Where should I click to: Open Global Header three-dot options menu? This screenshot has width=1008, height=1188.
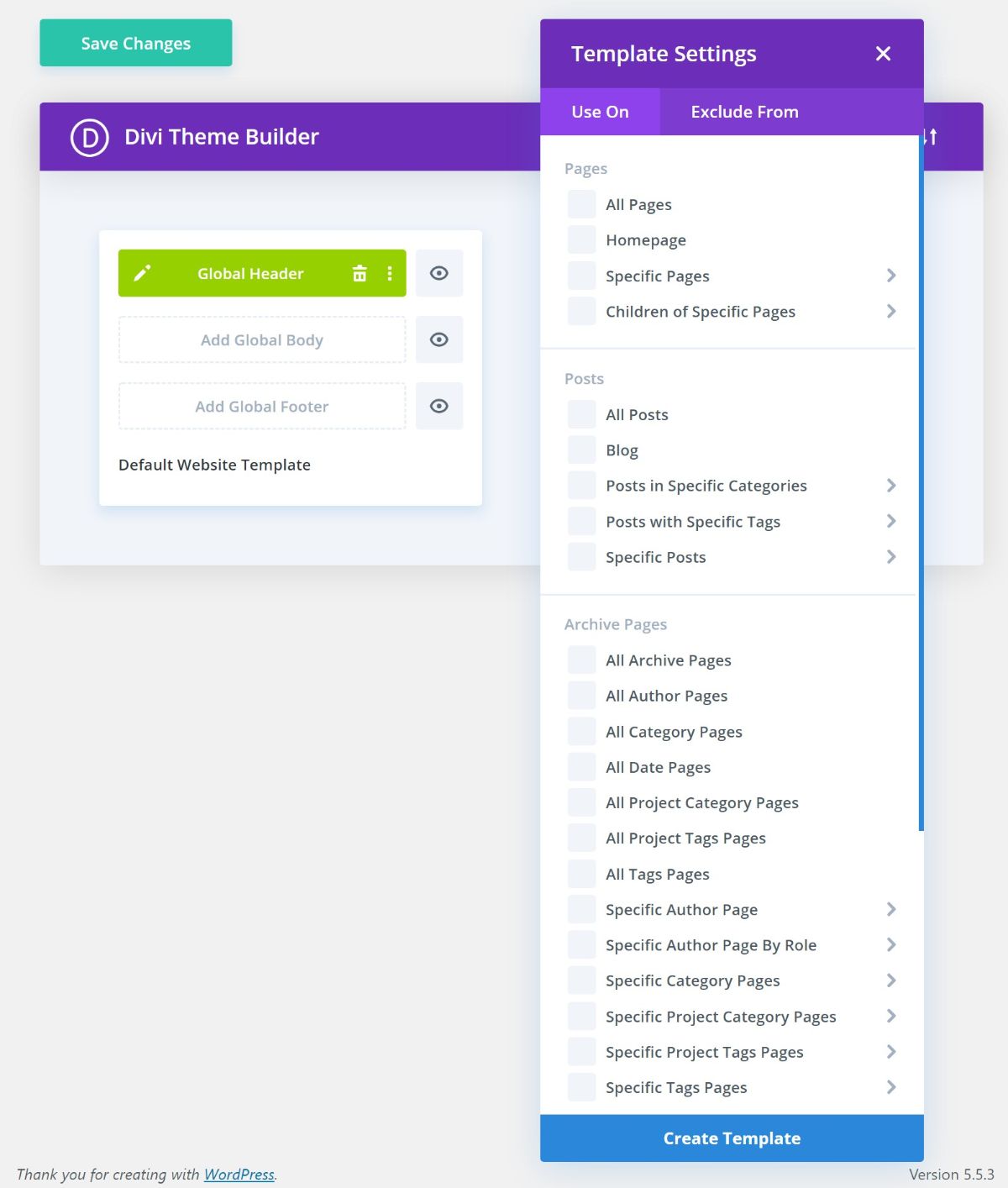click(390, 273)
